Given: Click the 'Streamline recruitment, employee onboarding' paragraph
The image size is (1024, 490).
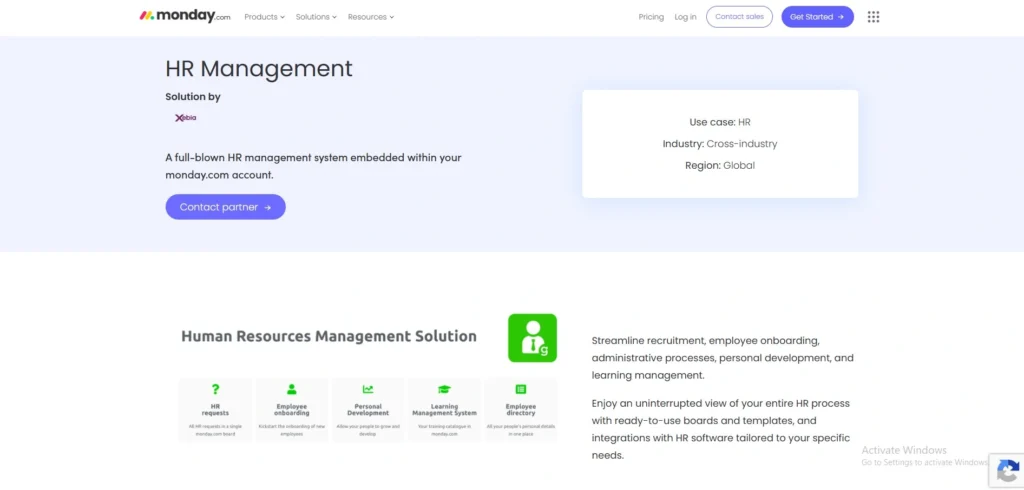Looking at the screenshot, I should click(722, 358).
